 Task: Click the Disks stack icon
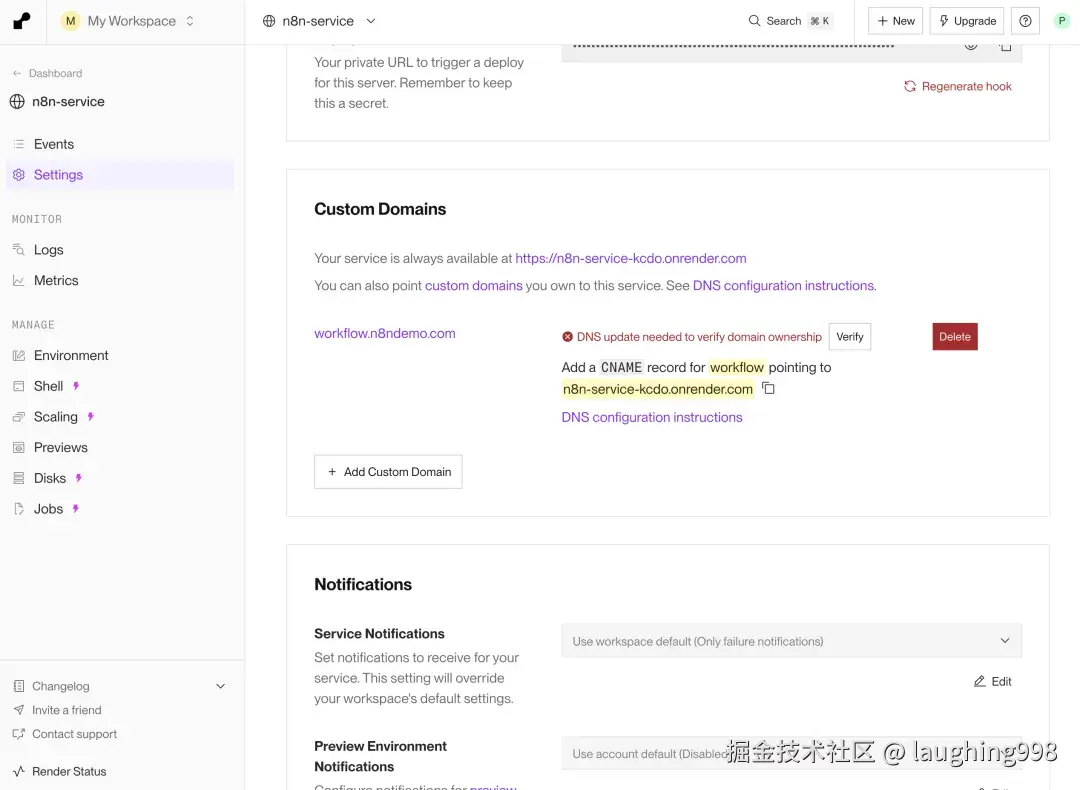(x=19, y=478)
